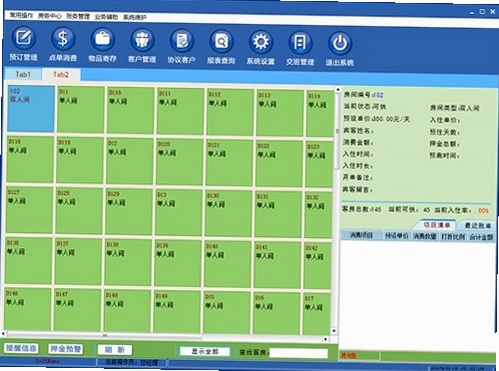Click 当前操作员 总经理 status text
499x371 pixels.
point(131,362)
